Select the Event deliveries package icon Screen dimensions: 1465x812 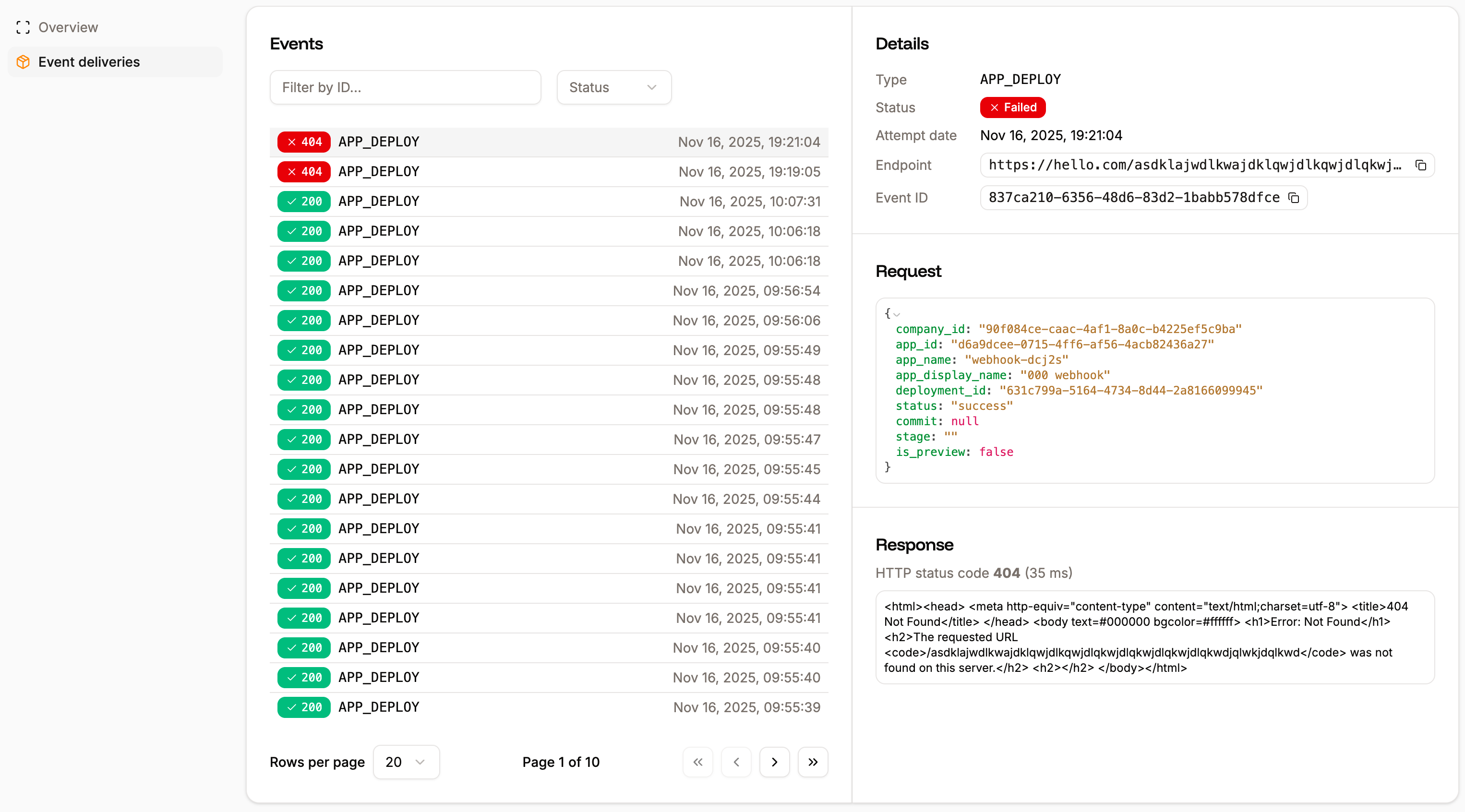23,61
